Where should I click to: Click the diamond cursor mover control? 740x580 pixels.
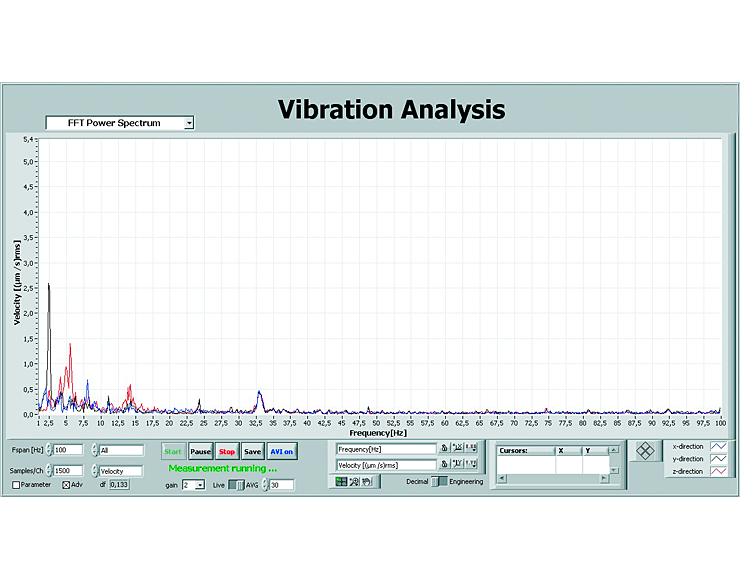[645, 451]
